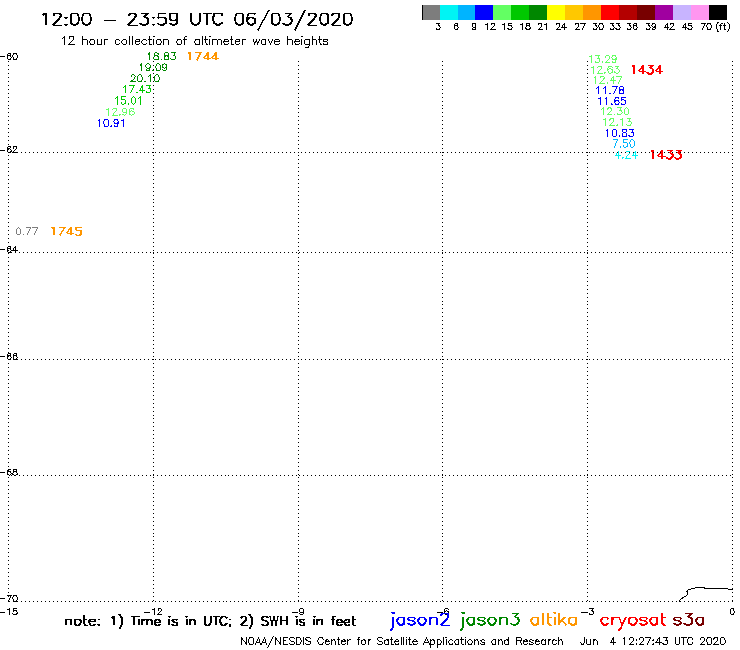Click the -15 longitude axis label
The image size is (740, 650).
click(9, 612)
